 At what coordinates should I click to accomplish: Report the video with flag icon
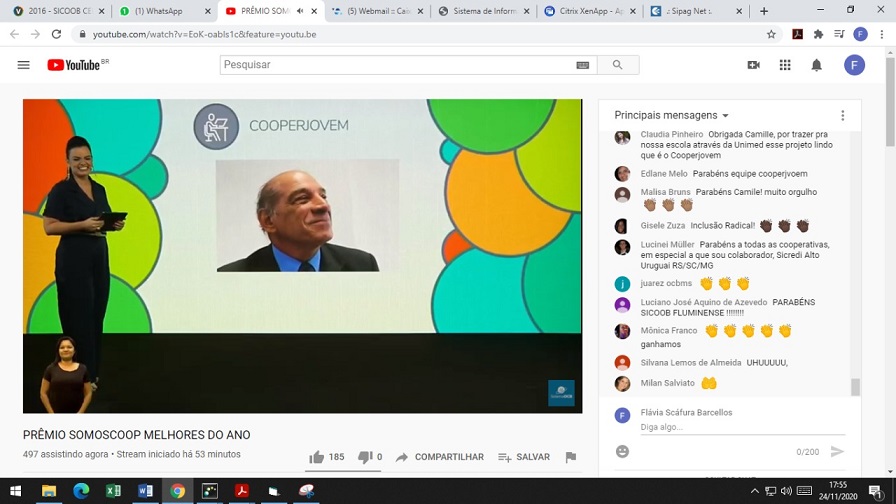click(570, 457)
